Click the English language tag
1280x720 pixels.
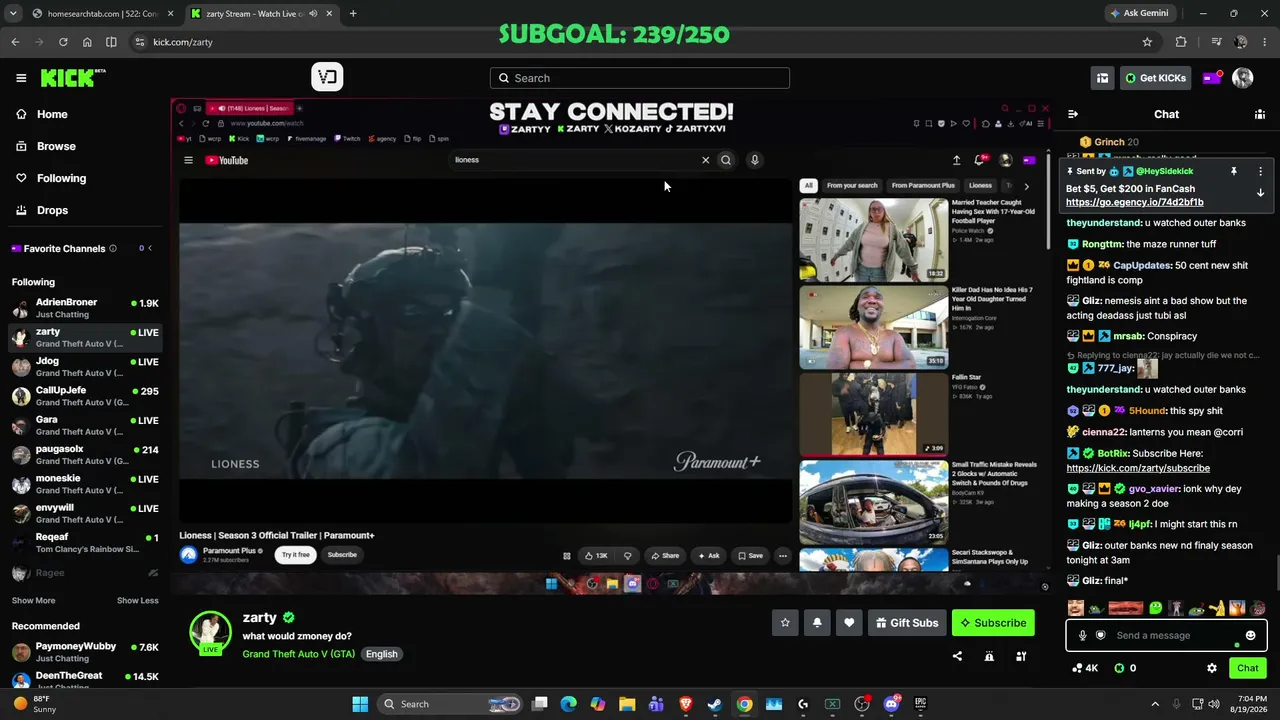381,654
